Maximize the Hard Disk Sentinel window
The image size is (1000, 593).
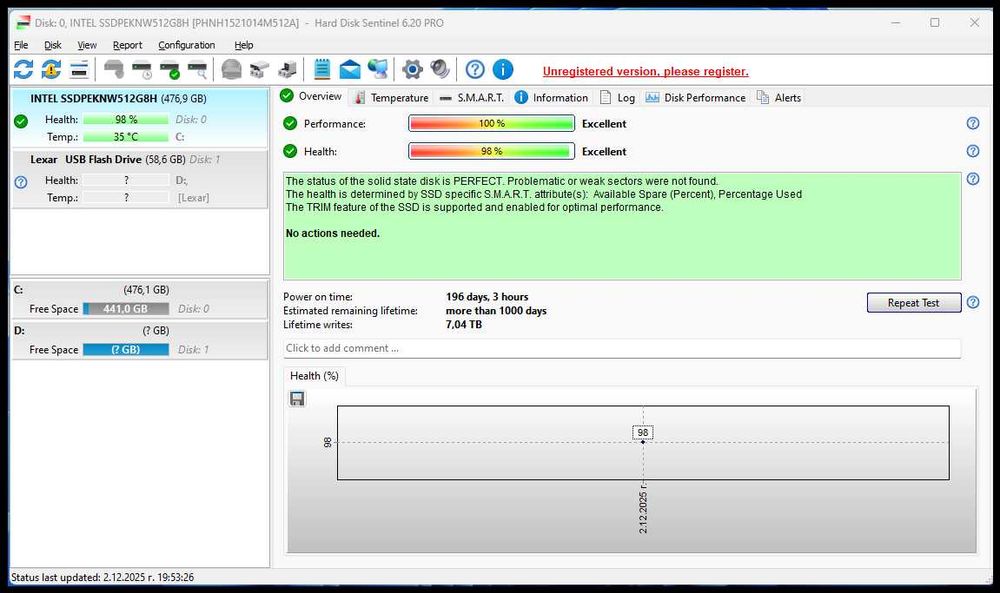point(934,22)
